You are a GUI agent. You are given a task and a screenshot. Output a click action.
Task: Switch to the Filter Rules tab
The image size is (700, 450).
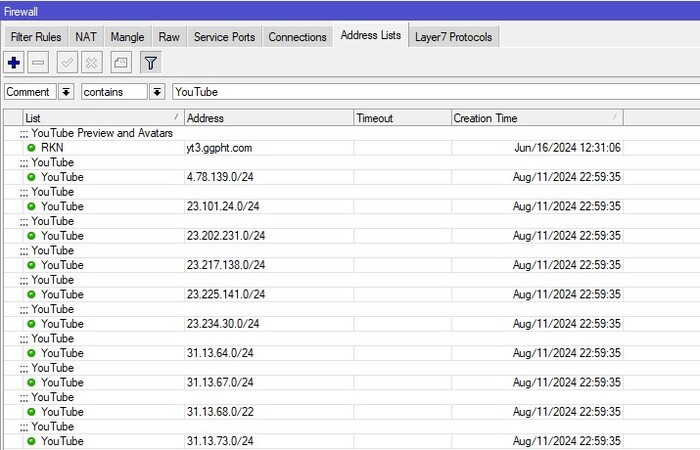tap(35, 37)
